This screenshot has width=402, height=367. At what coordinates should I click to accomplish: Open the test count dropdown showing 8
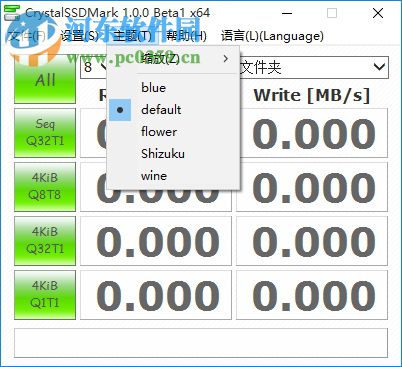click(94, 67)
